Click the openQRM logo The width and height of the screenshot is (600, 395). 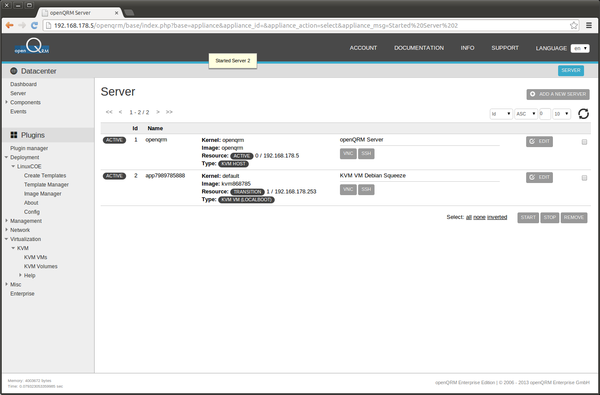point(32,47)
